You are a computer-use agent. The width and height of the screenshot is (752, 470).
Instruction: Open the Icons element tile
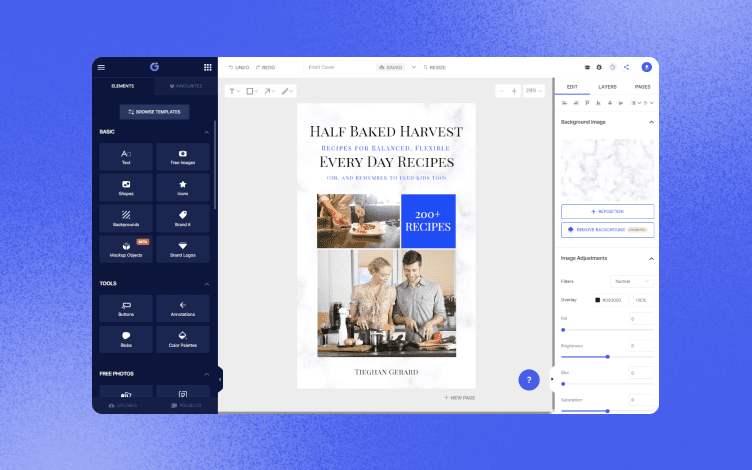click(x=183, y=188)
